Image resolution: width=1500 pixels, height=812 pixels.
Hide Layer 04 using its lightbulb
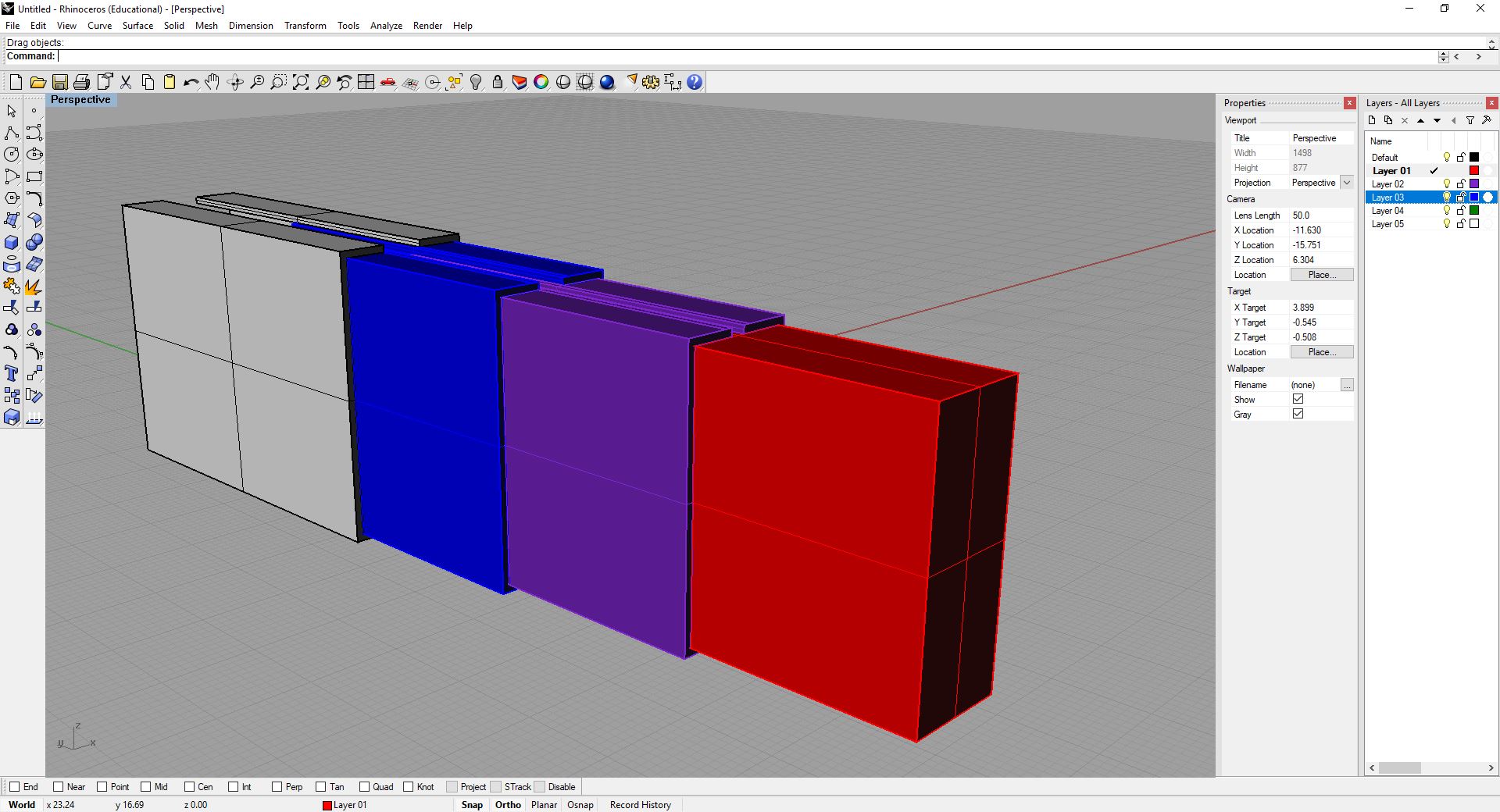1446,211
